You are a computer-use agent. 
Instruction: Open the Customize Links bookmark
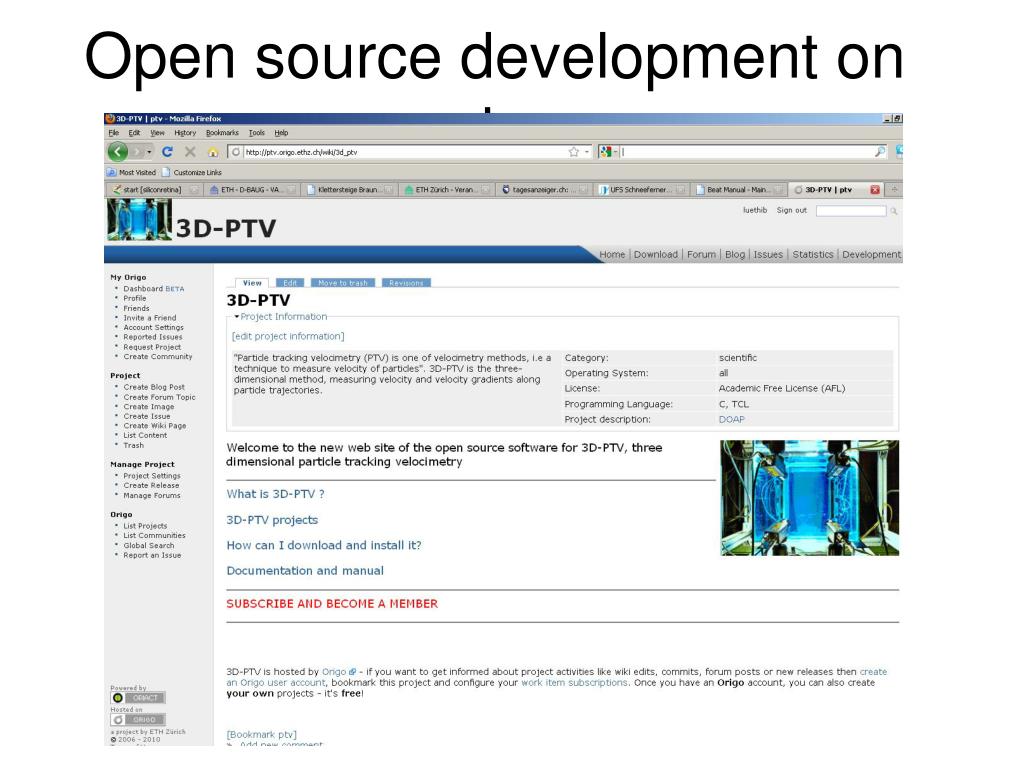192,172
